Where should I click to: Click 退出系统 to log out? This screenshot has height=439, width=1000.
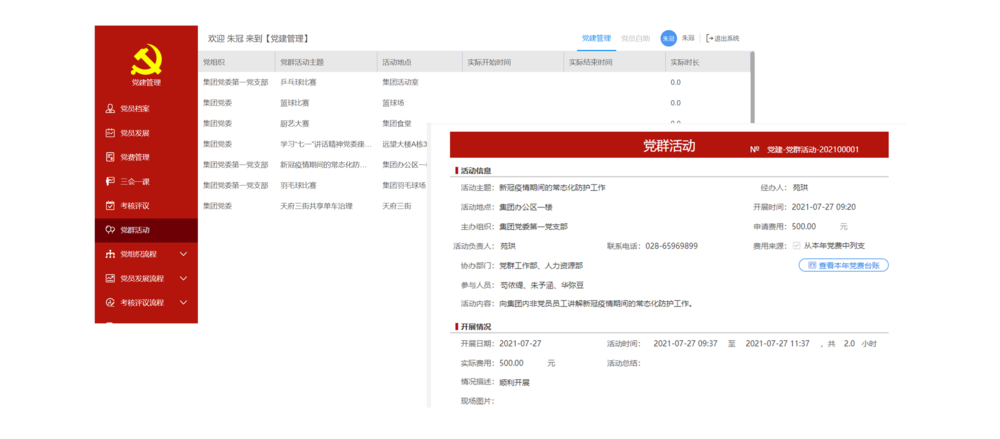[x=723, y=38]
